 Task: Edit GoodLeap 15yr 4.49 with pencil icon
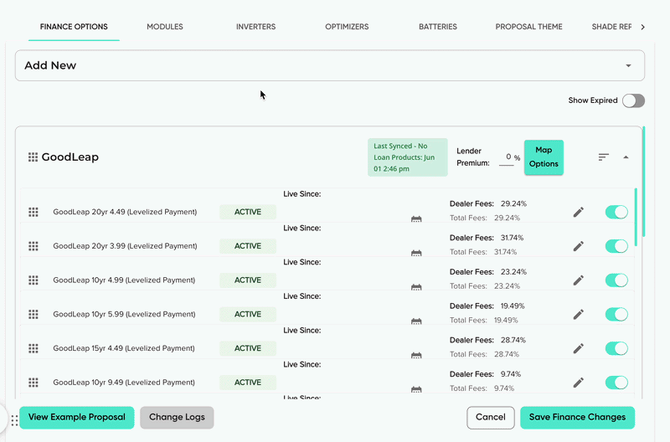tap(578, 348)
